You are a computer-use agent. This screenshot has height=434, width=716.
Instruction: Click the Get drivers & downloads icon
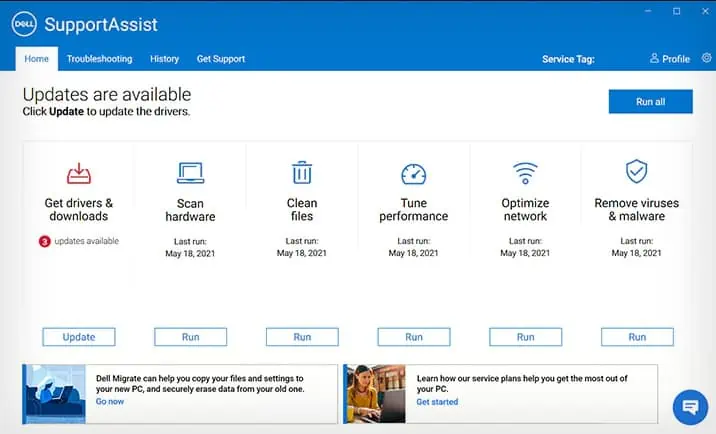(x=79, y=174)
